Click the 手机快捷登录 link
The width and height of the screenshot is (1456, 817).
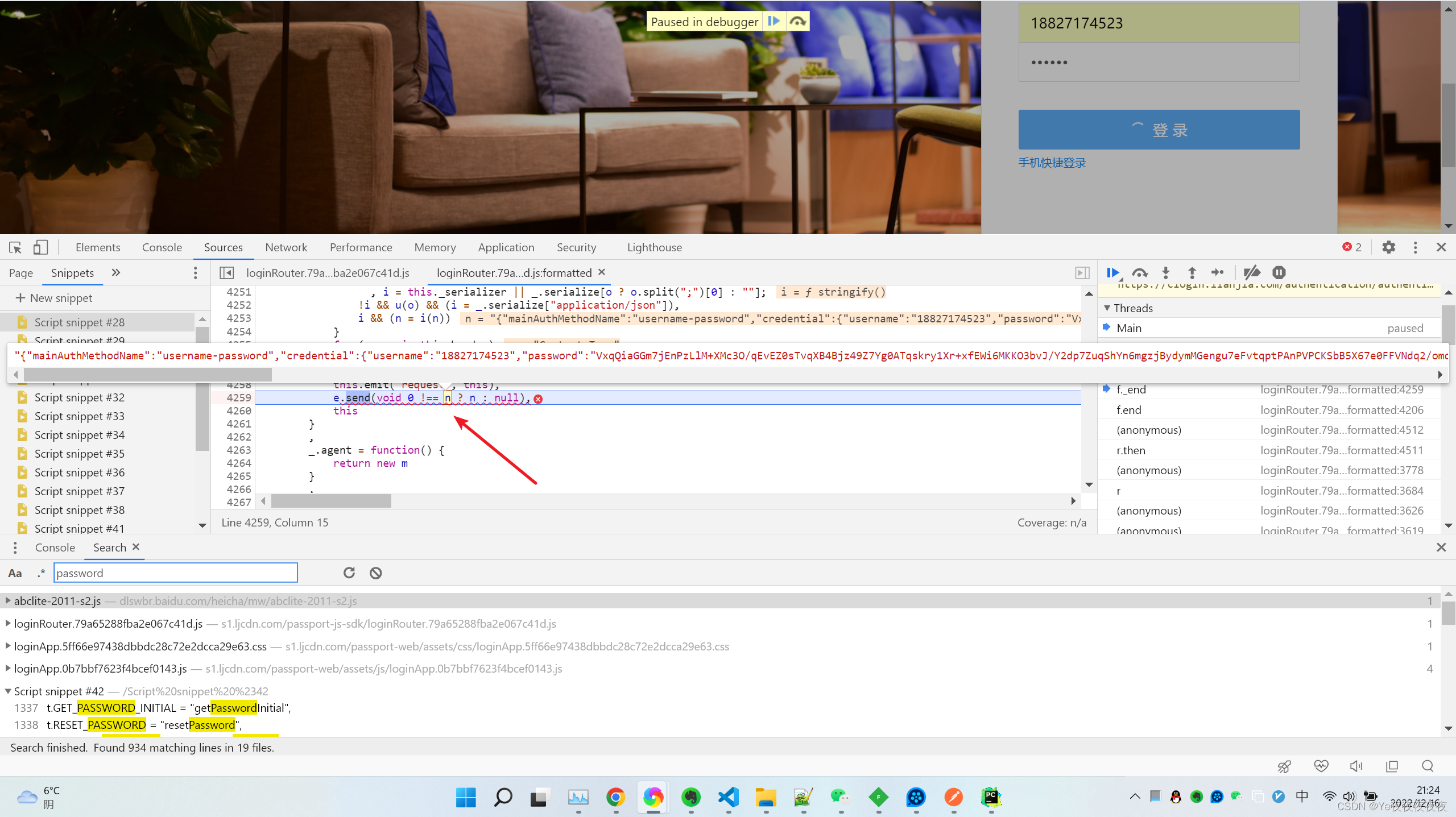click(1052, 163)
